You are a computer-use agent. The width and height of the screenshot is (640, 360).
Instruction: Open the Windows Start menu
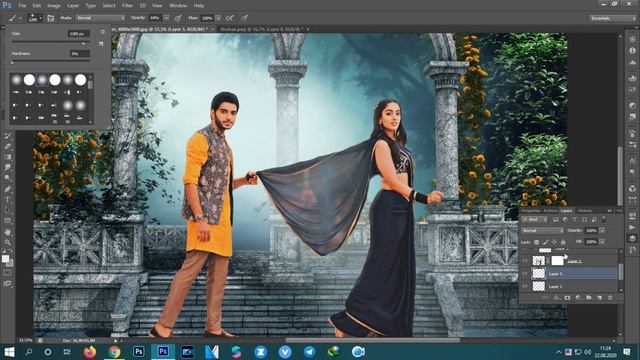pyautogui.click(x=9, y=352)
